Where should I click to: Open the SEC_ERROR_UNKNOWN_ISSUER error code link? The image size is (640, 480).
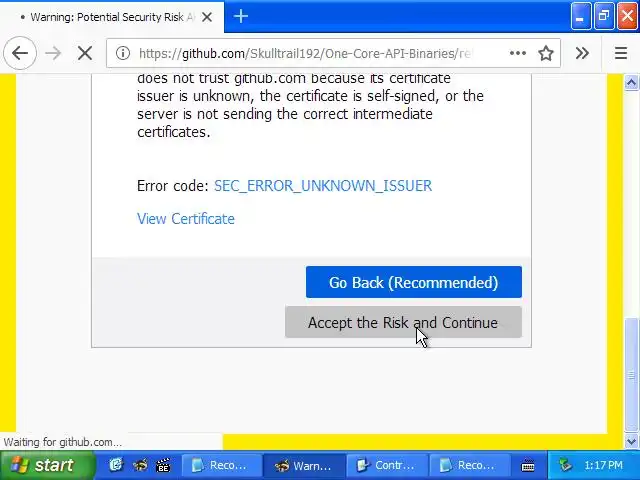point(323,186)
